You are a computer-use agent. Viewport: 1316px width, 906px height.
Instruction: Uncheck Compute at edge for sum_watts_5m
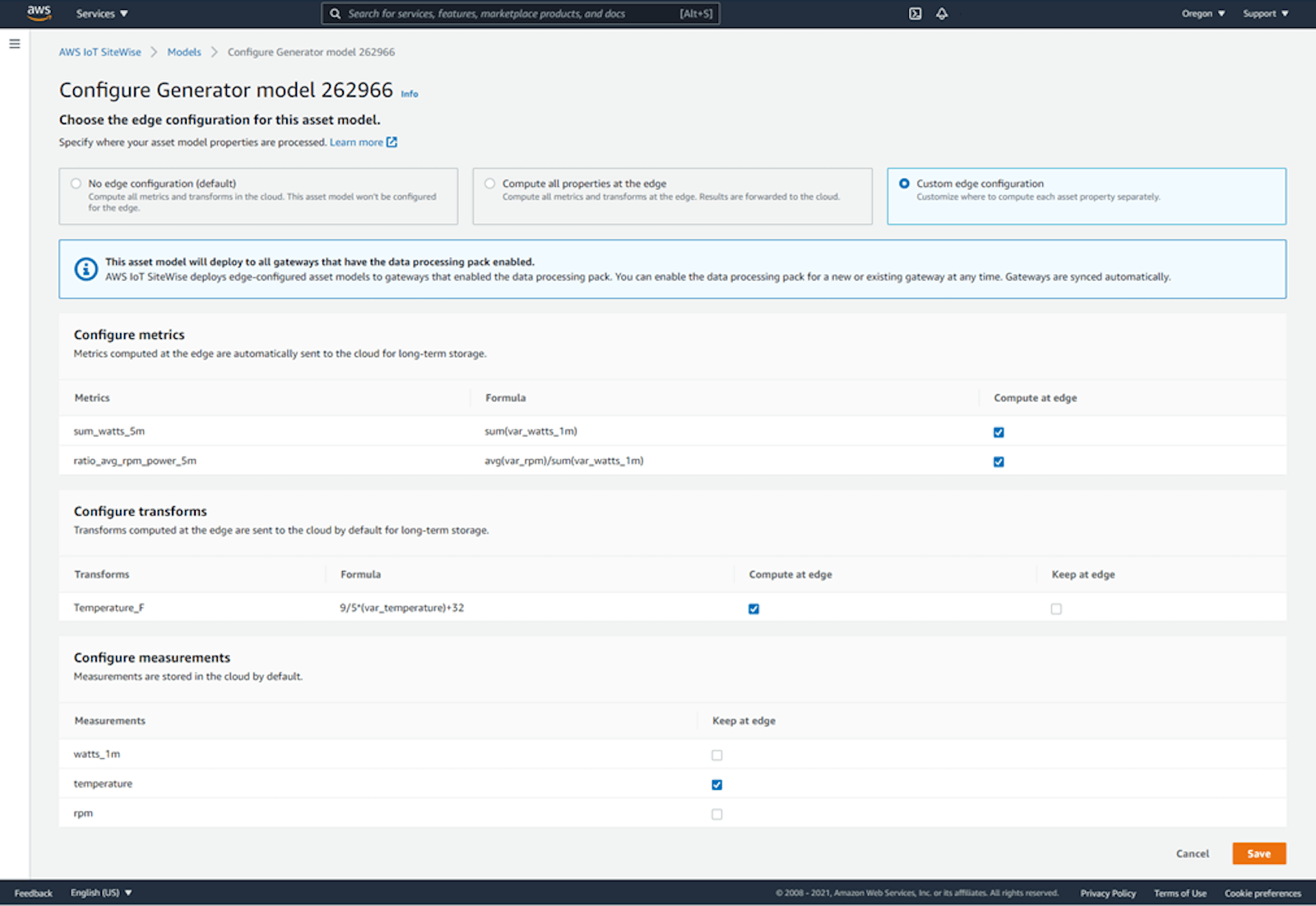pyautogui.click(x=999, y=432)
